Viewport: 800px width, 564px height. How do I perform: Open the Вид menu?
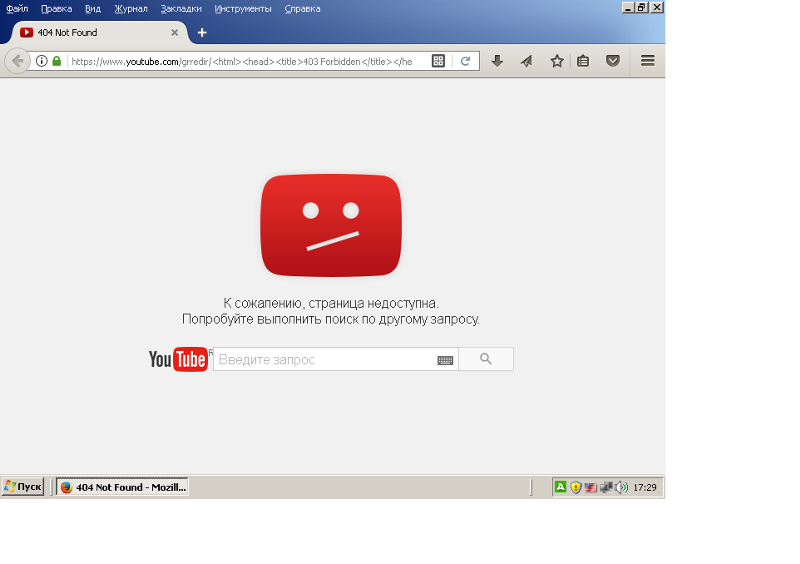[x=93, y=9]
